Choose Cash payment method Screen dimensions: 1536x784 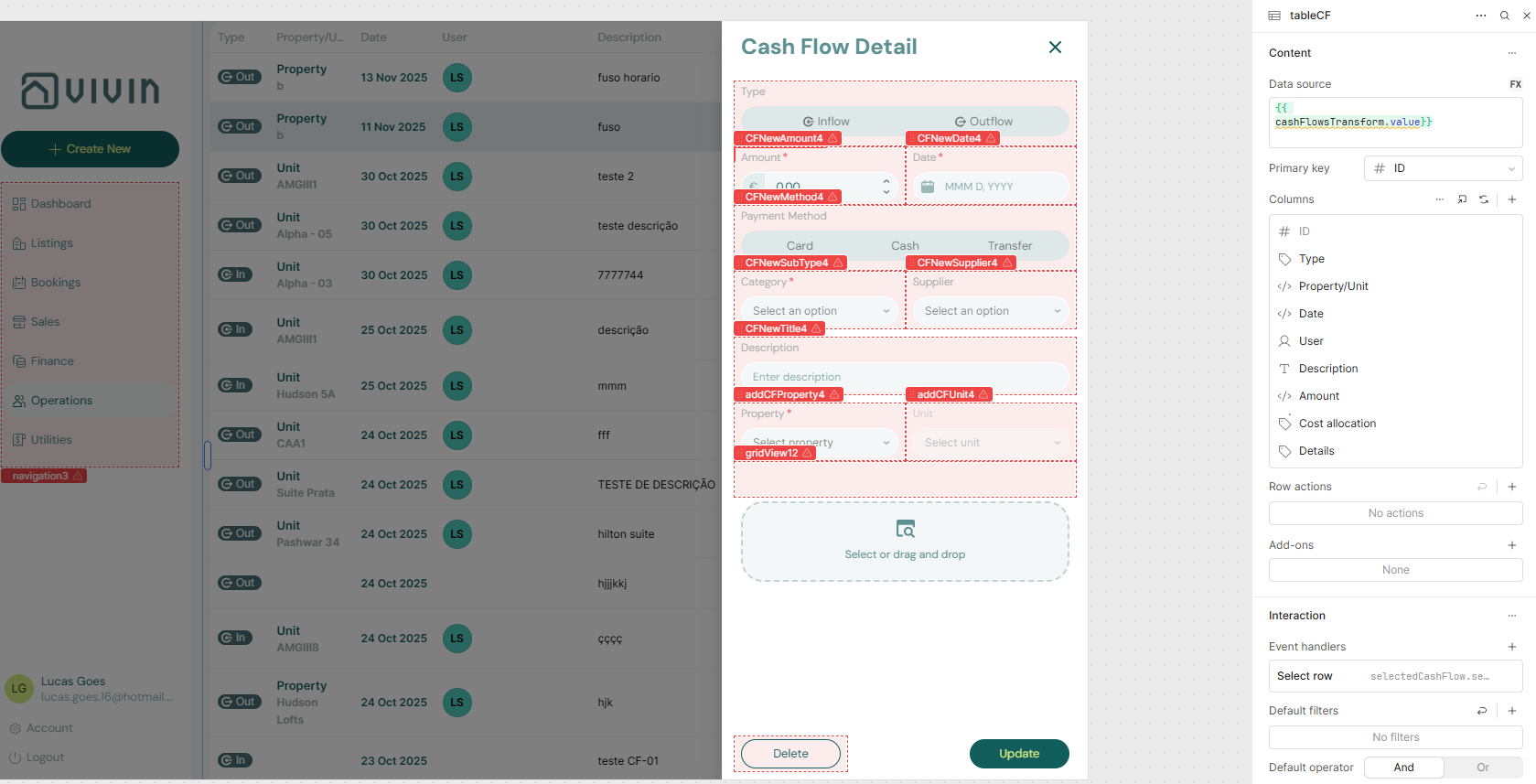[x=905, y=246]
